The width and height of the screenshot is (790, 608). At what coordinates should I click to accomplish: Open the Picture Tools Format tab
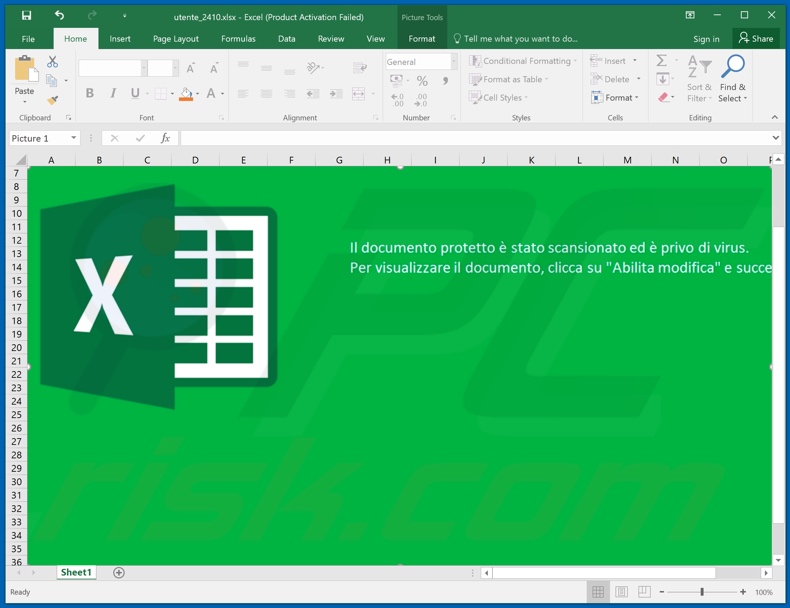[x=422, y=39]
